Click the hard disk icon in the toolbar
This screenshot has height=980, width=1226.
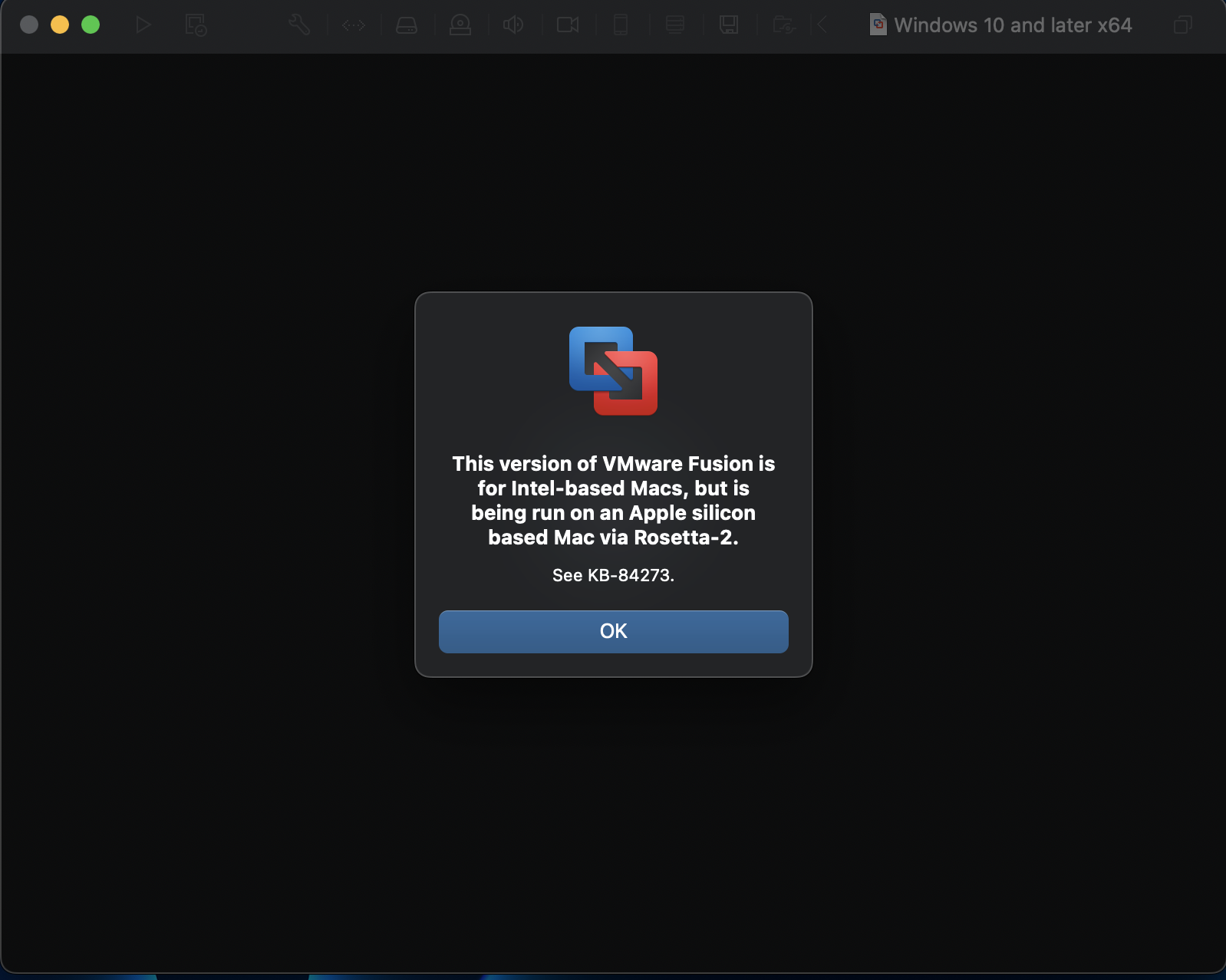point(407,25)
